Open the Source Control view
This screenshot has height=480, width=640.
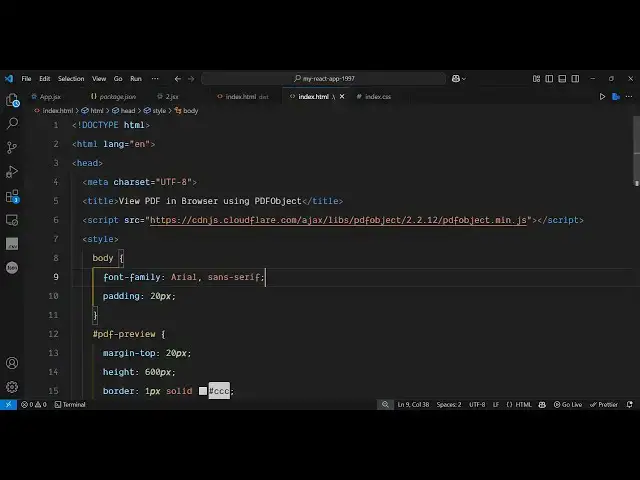[x=12, y=147]
